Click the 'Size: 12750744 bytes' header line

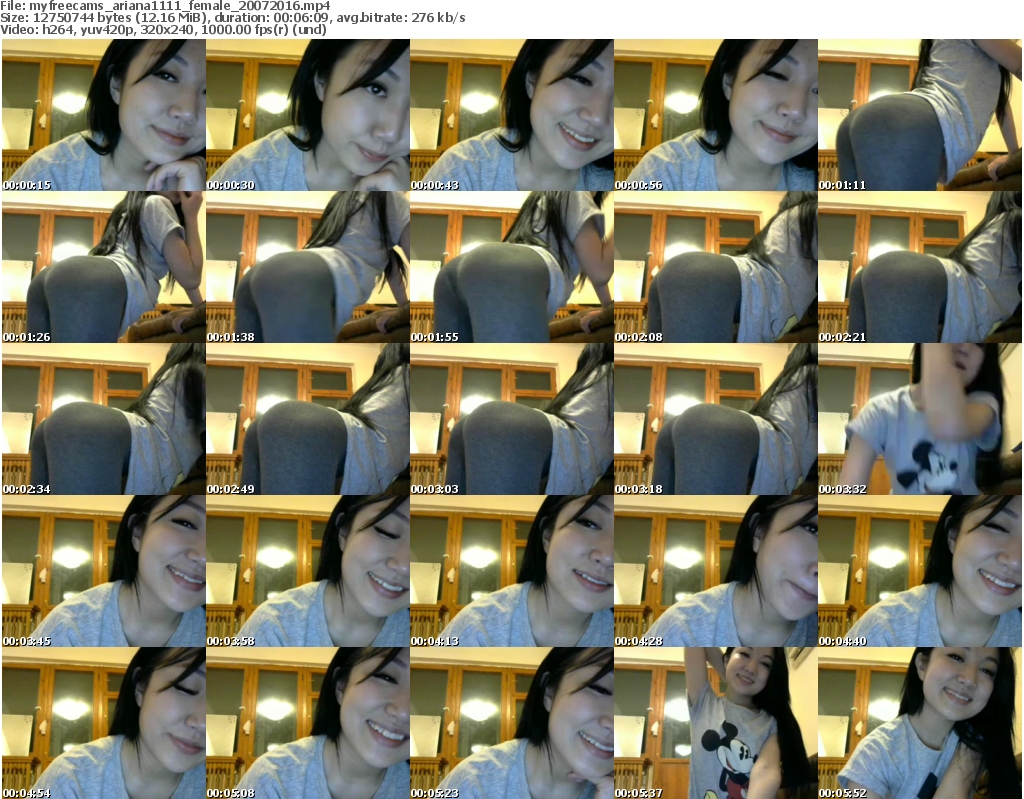coord(233,18)
